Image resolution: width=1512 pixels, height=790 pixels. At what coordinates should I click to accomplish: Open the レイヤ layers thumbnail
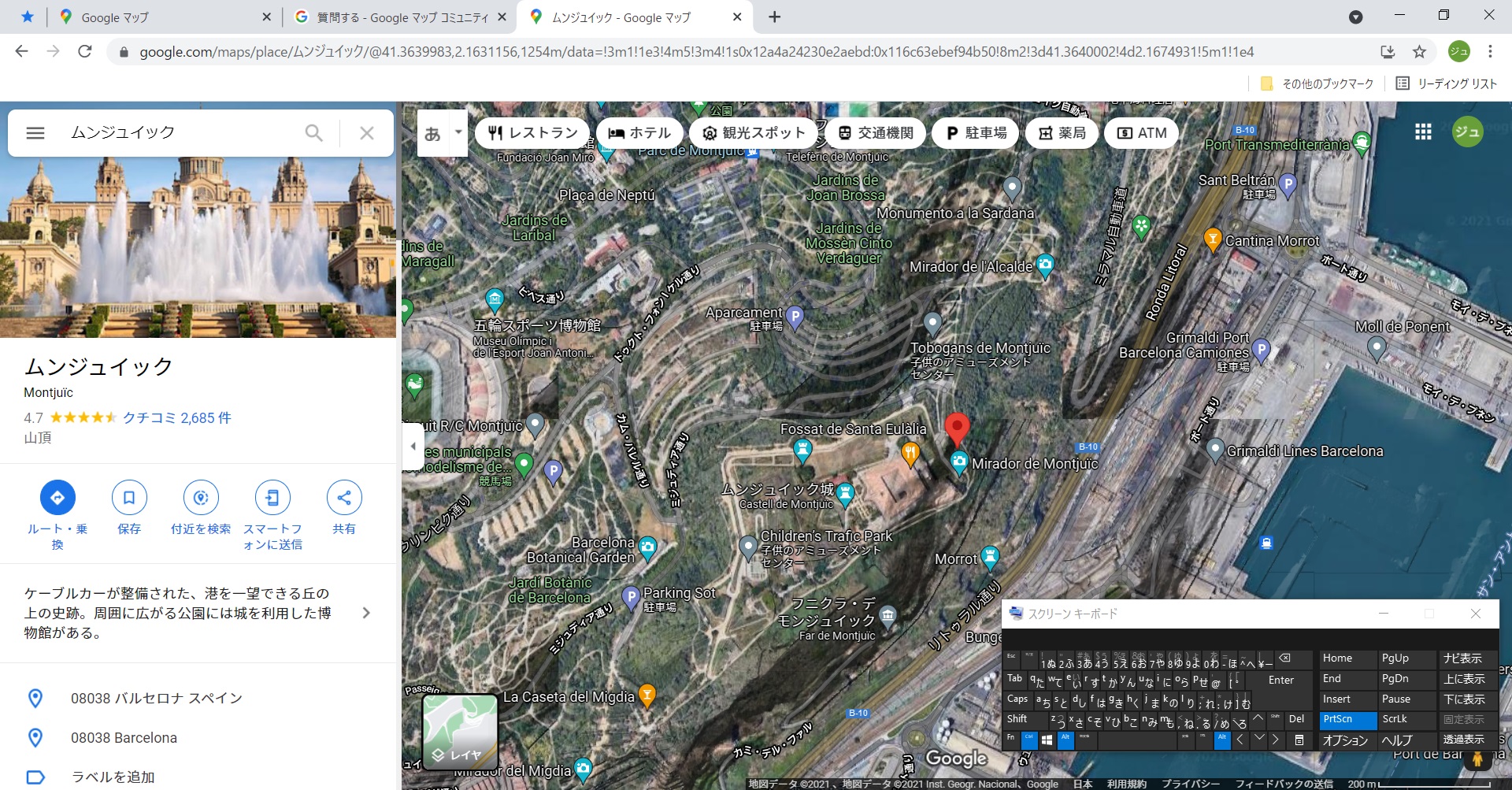460,732
